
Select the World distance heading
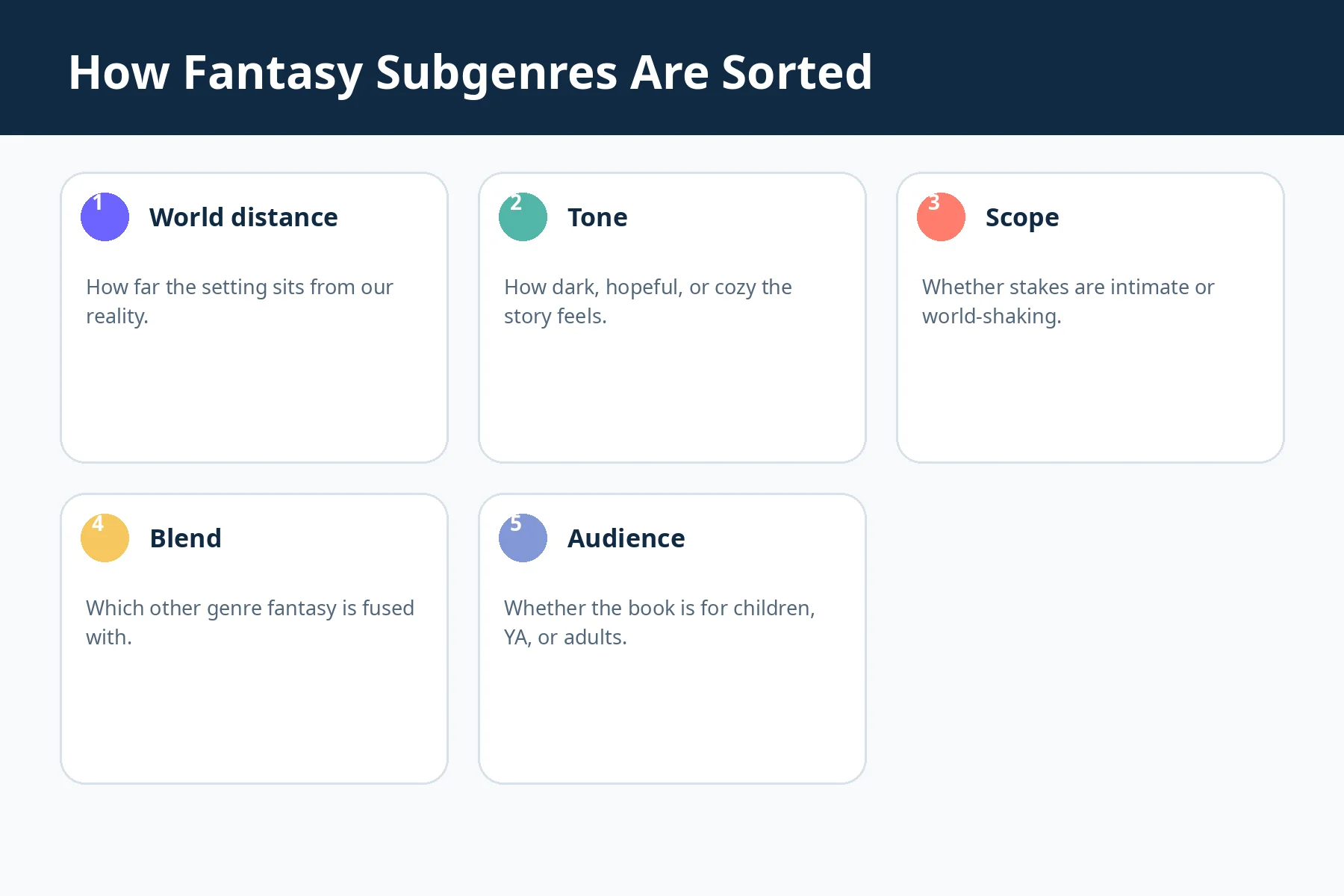coord(243,217)
